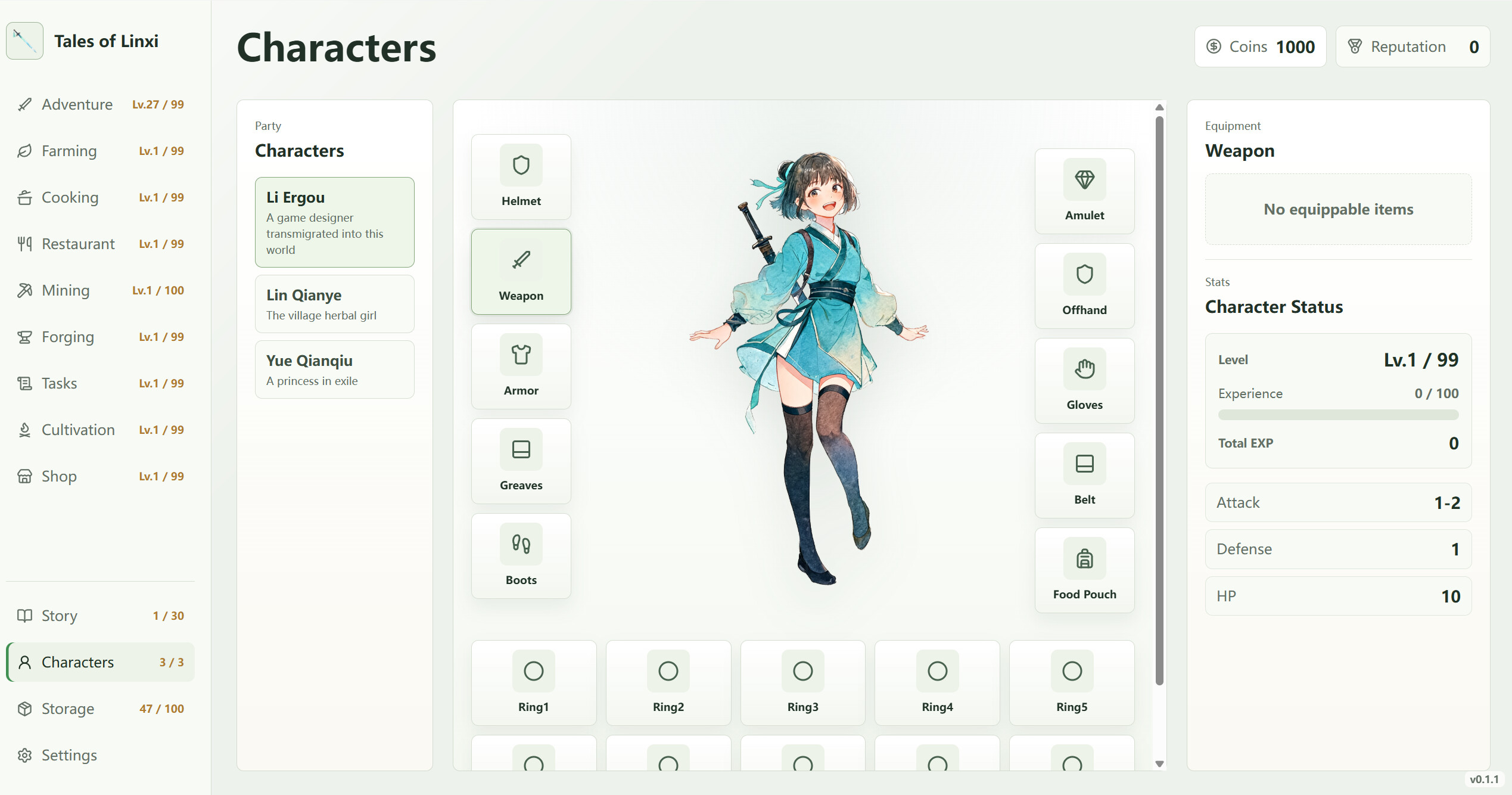Open the Characters page in sidebar
The width and height of the screenshot is (1512, 795).
100,662
